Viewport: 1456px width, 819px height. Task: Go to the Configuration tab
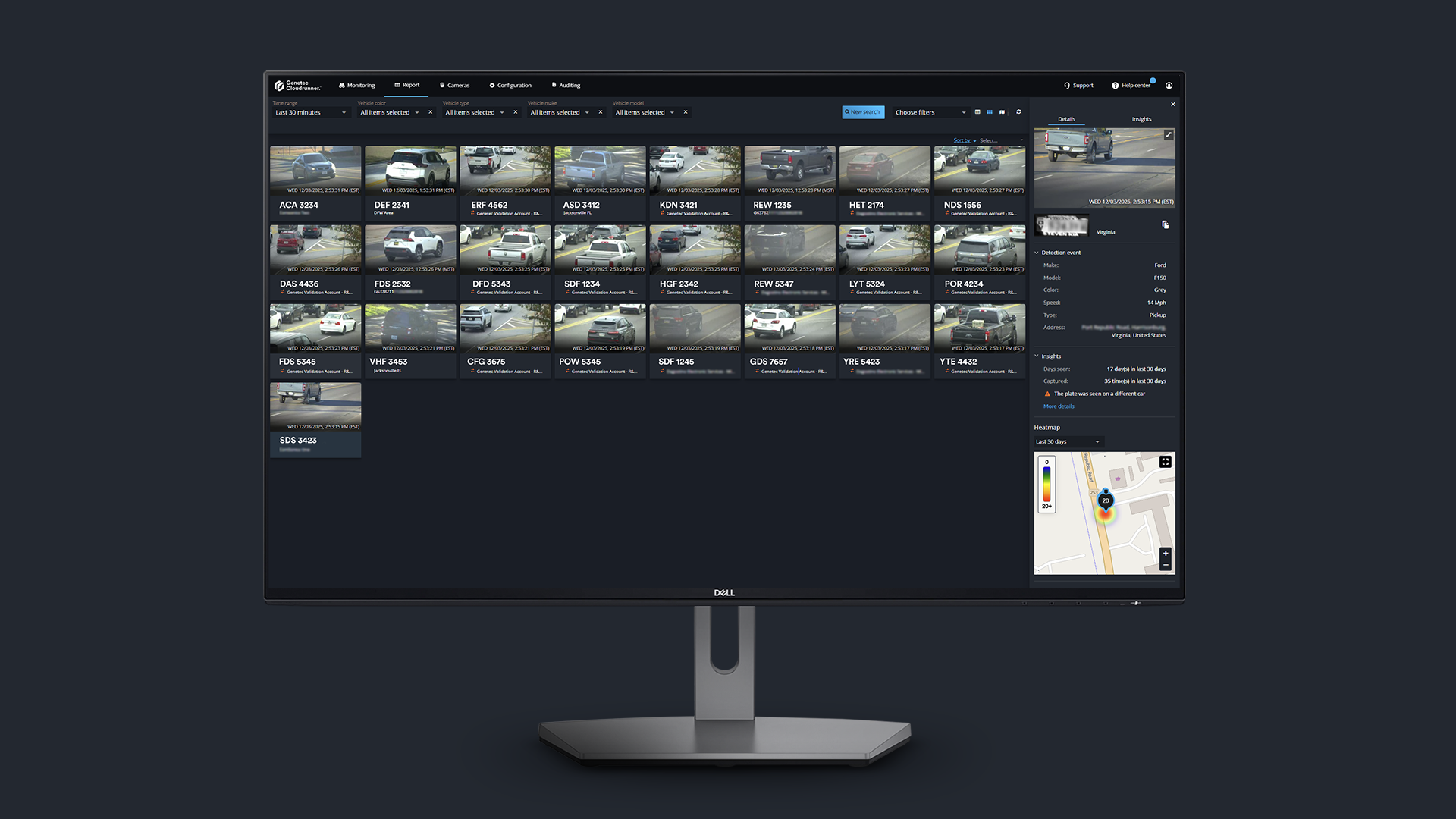(x=510, y=86)
